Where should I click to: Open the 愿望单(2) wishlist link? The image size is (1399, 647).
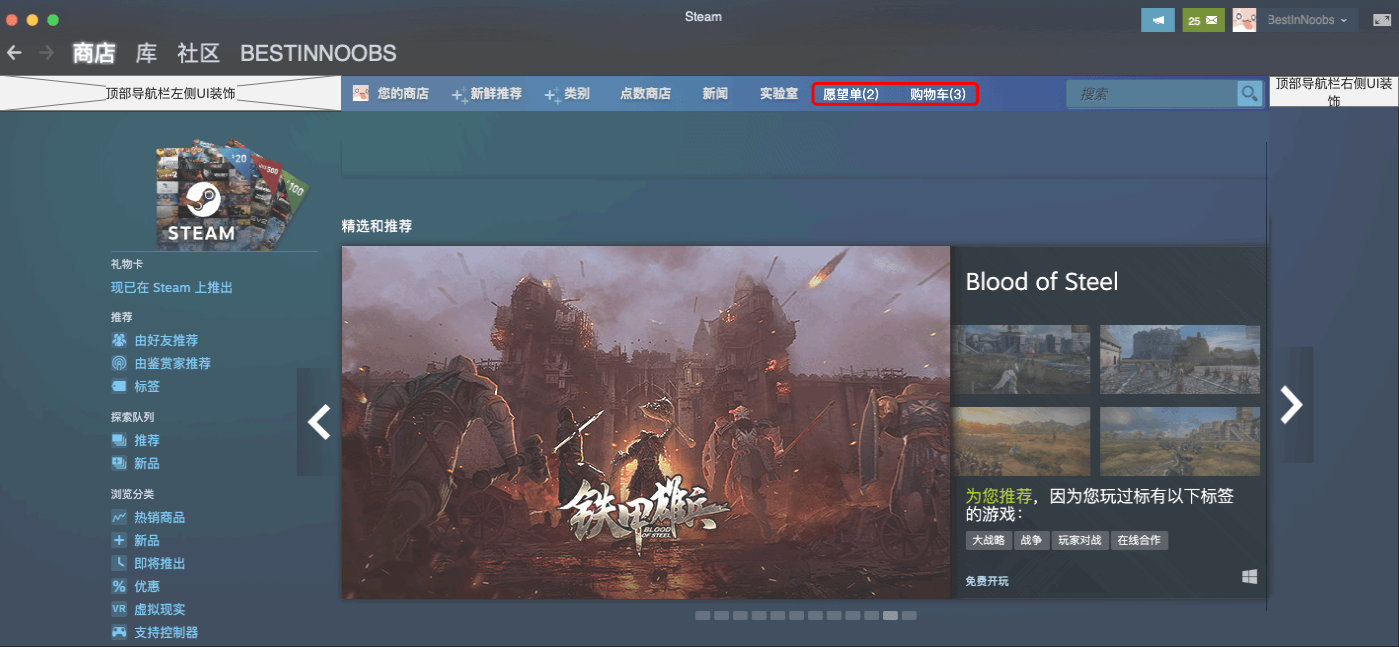851,93
